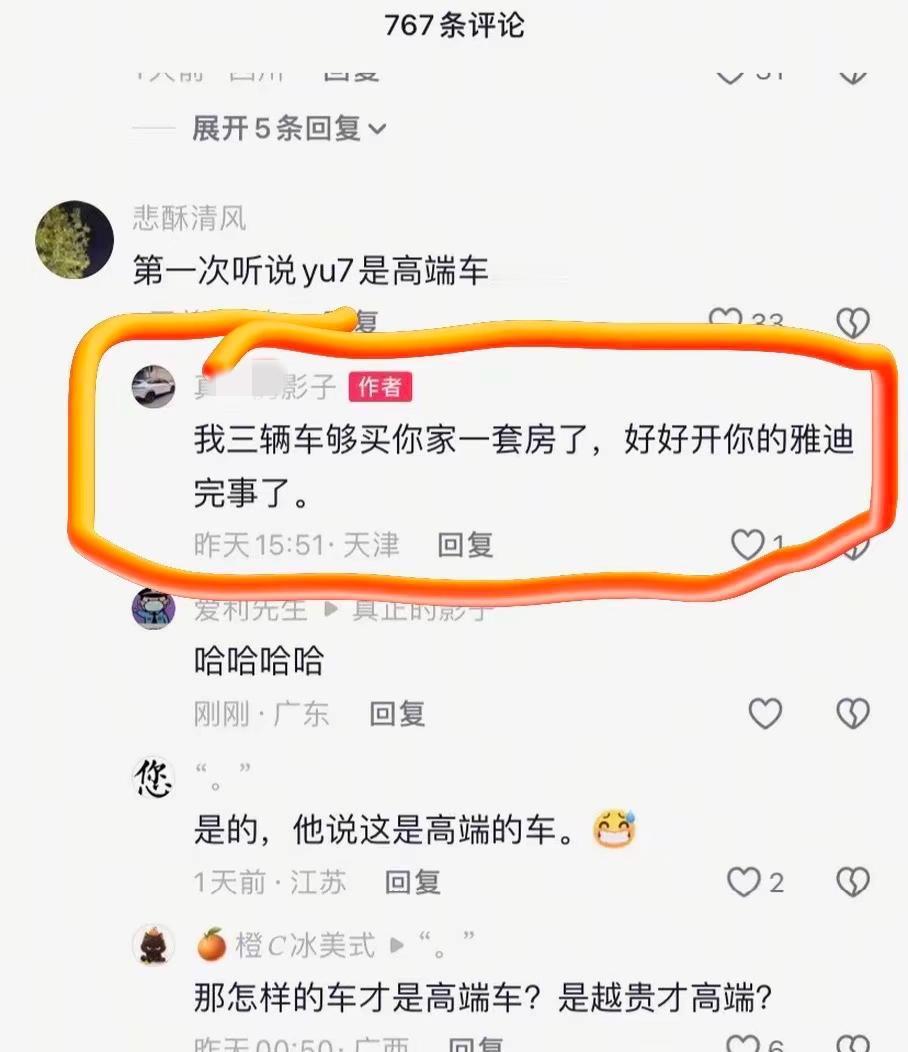Tap broken heart on yu7是高端车 comment
Viewport: 908px width, 1052px height.
853,322
